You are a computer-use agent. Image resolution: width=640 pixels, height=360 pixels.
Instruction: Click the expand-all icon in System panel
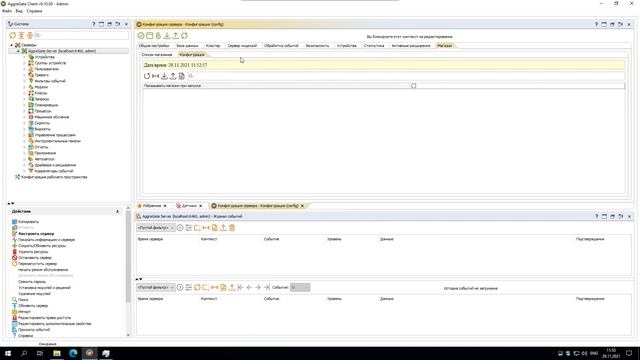(21, 36)
